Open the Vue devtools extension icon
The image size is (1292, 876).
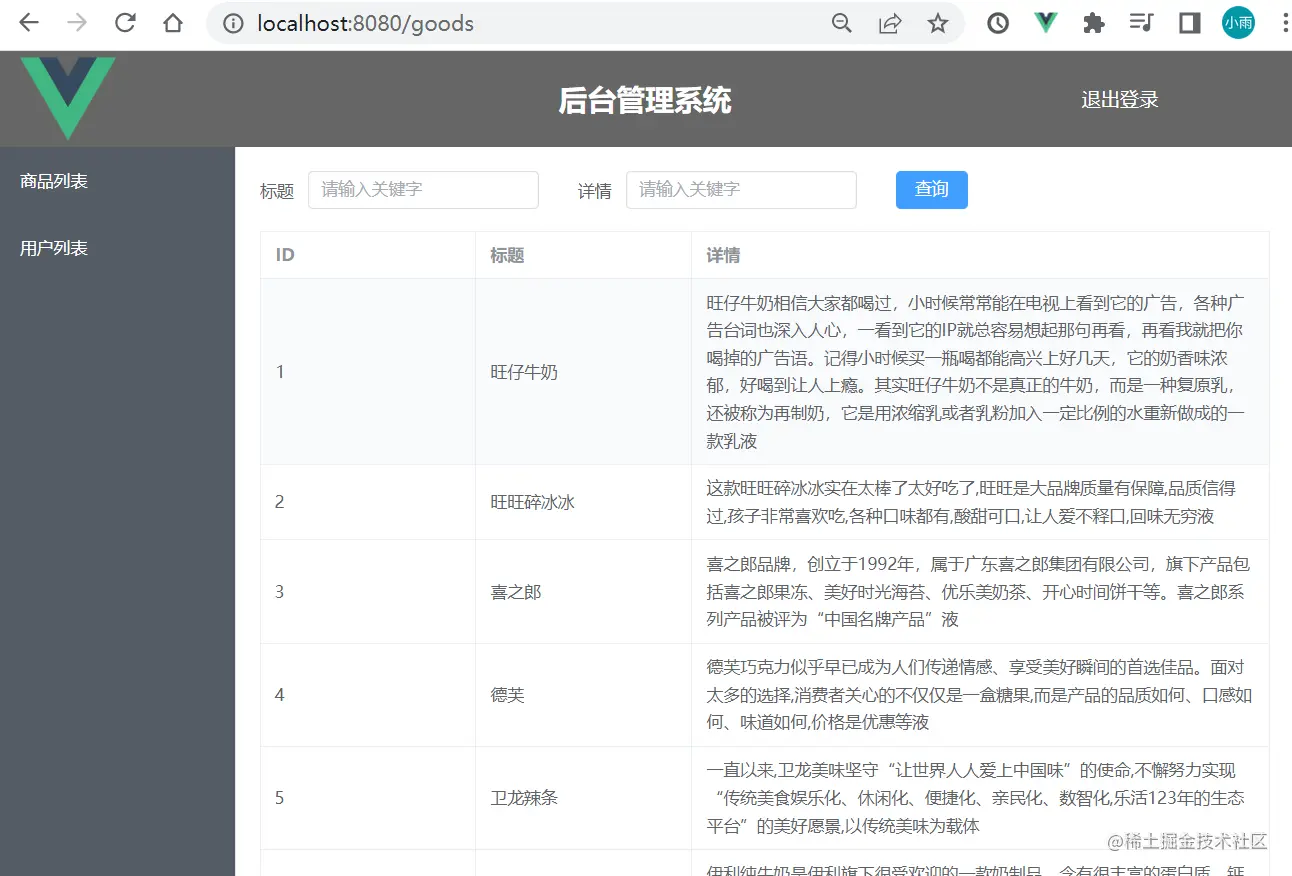point(1045,22)
